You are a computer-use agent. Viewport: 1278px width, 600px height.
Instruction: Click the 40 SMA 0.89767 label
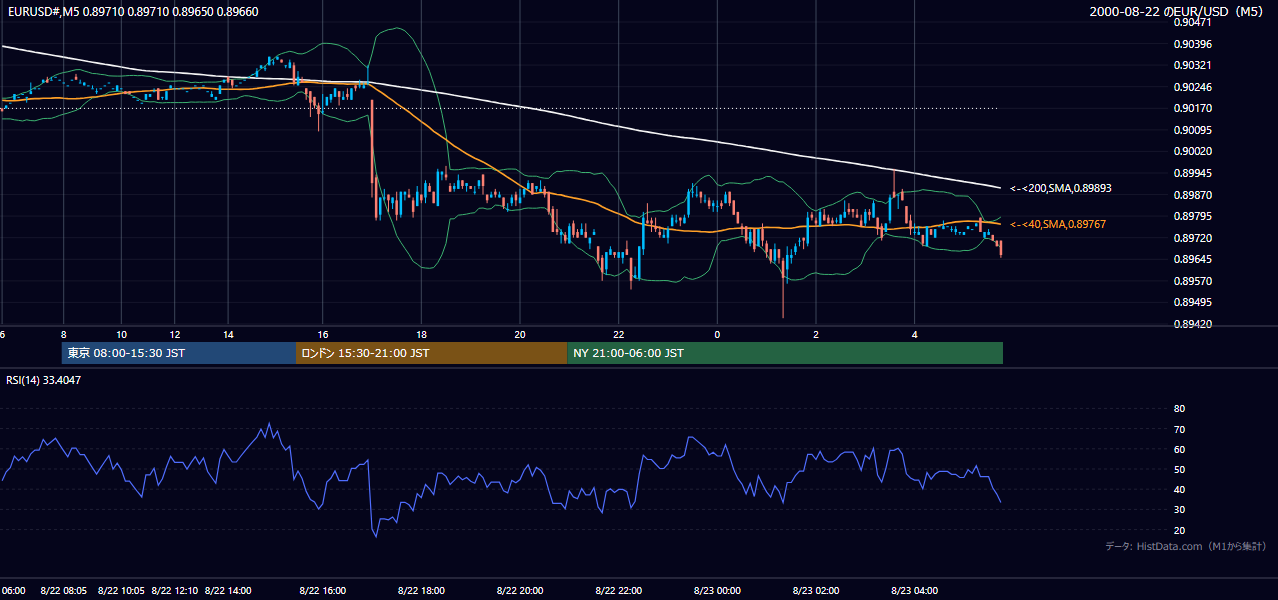[x=1058, y=225]
